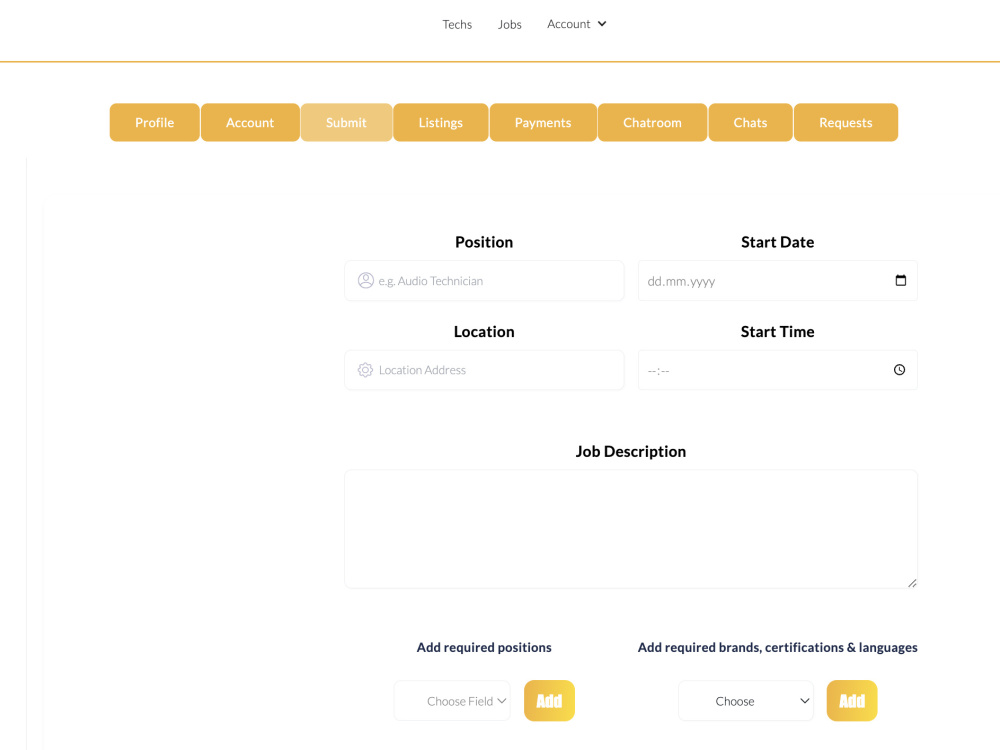Open the Requests tab
The width and height of the screenshot is (1000, 750).
[846, 122]
